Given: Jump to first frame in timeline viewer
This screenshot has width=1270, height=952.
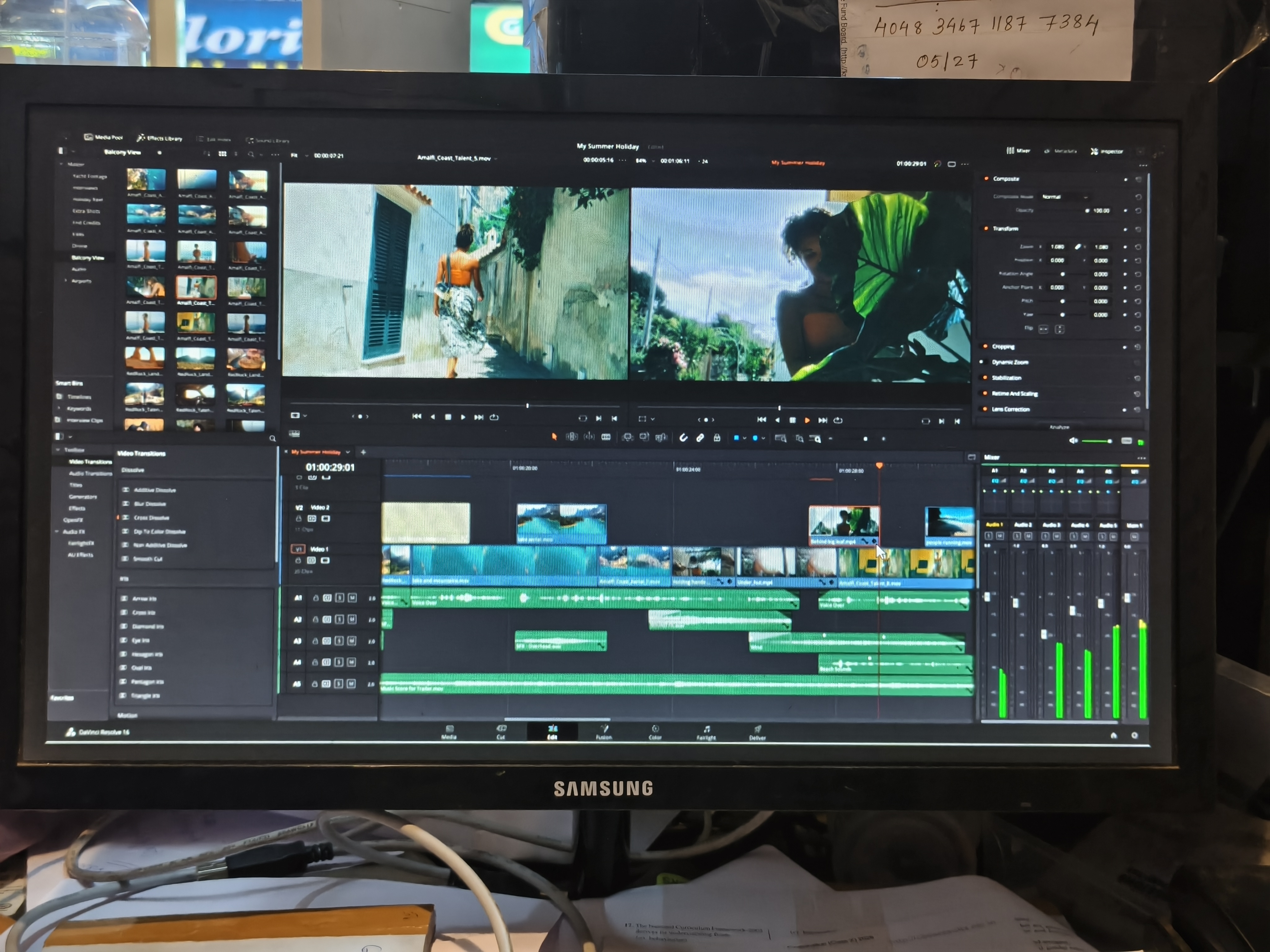Looking at the screenshot, I should pos(761,420).
